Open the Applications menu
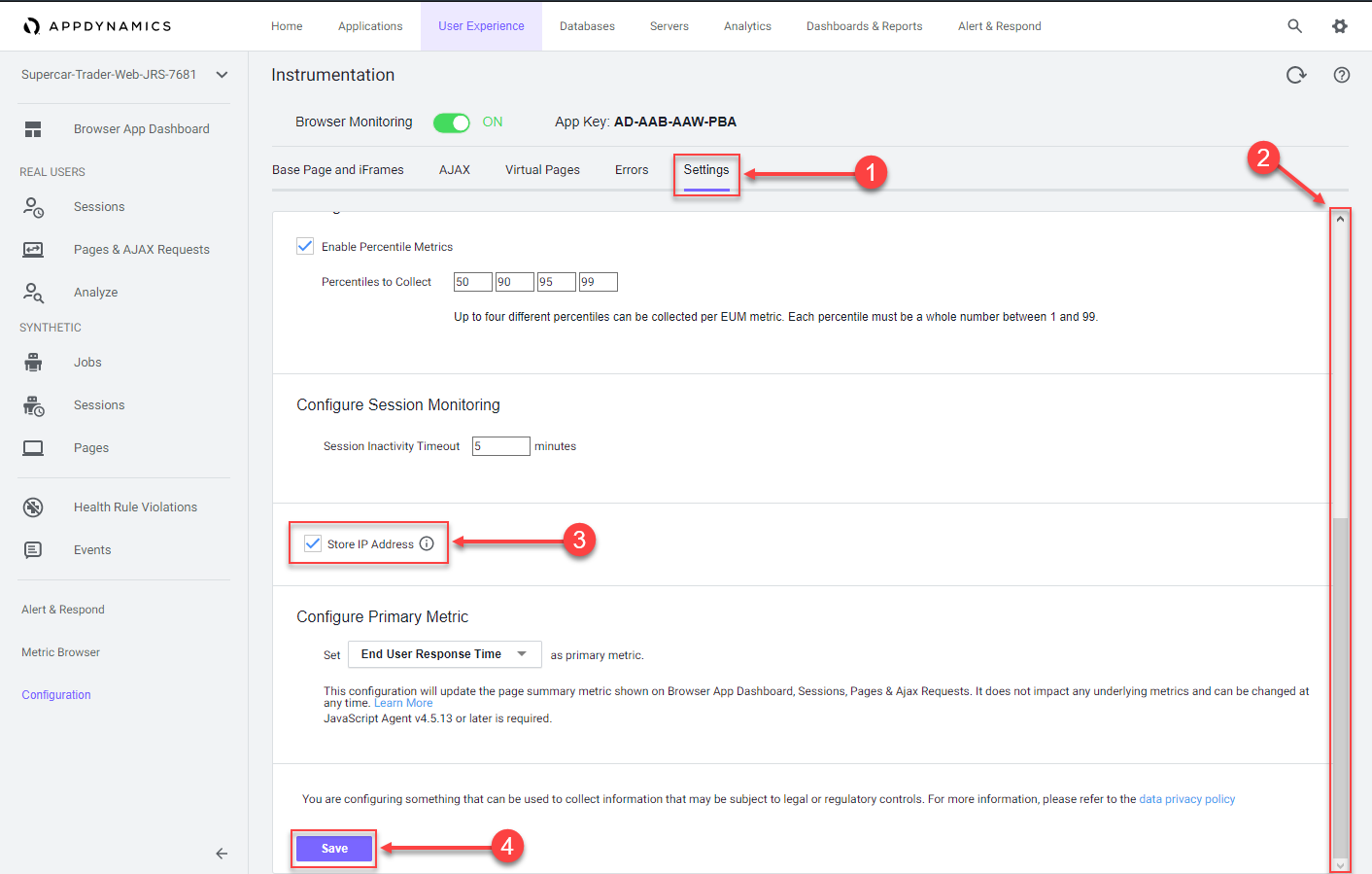Image resolution: width=1372 pixels, height=874 pixels. tap(370, 26)
